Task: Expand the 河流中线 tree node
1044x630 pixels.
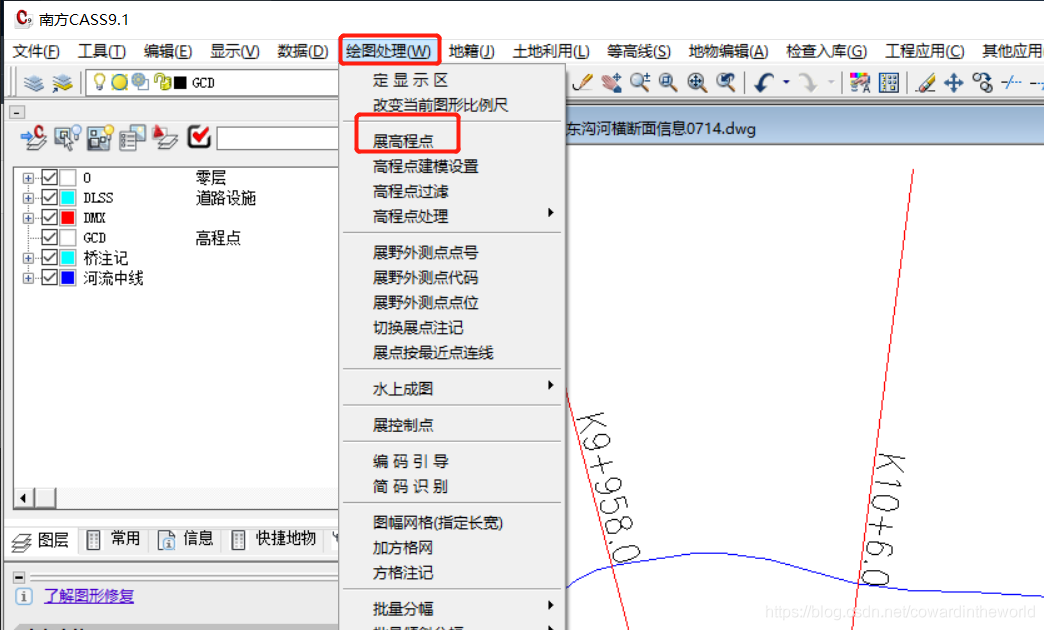Action: click(x=28, y=278)
